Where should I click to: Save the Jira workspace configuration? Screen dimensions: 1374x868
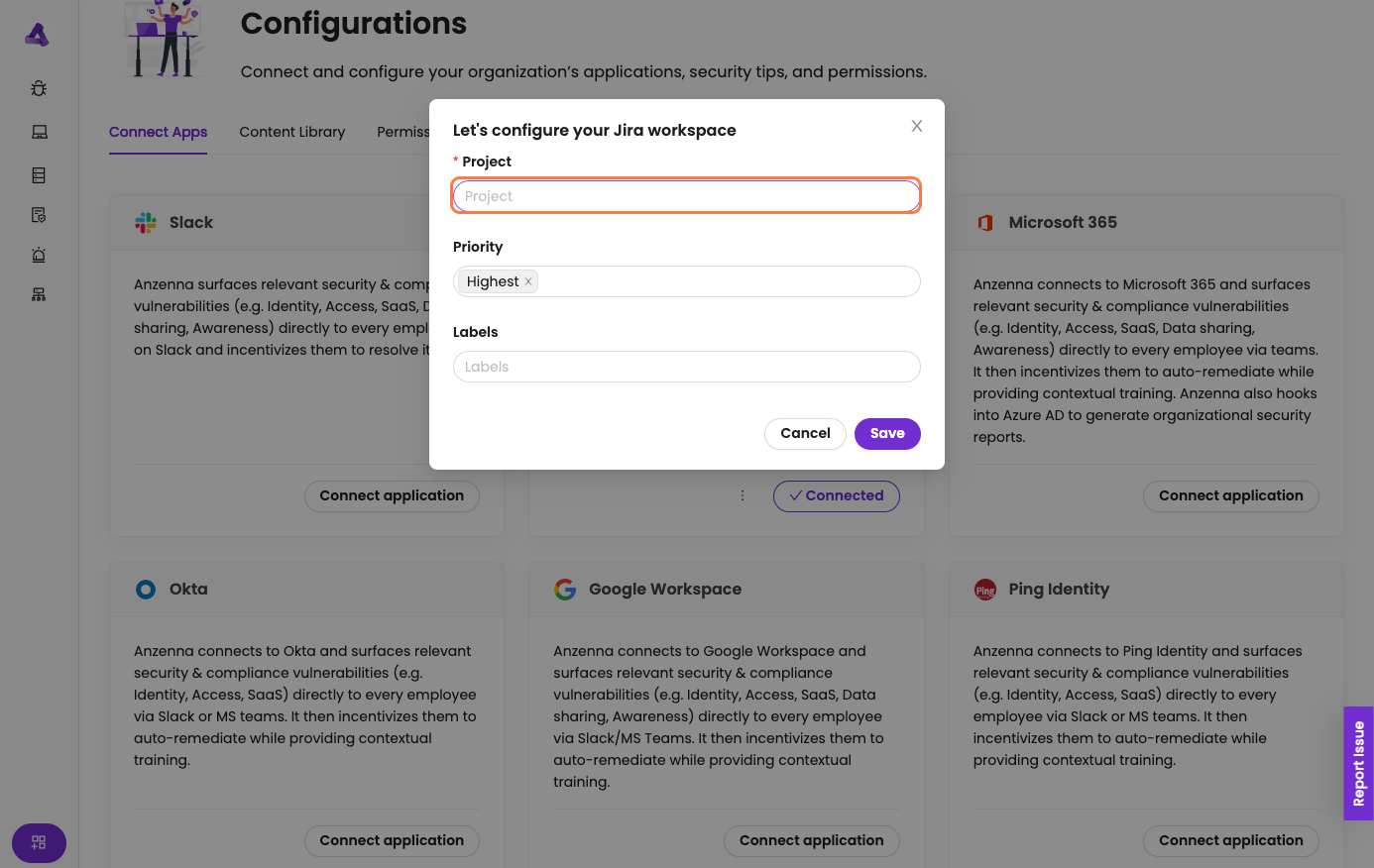click(x=887, y=433)
